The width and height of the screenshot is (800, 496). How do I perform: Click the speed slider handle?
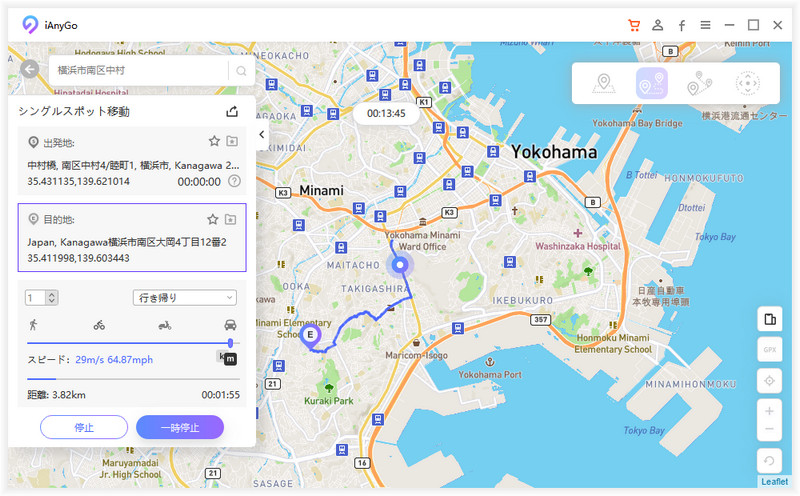point(230,343)
